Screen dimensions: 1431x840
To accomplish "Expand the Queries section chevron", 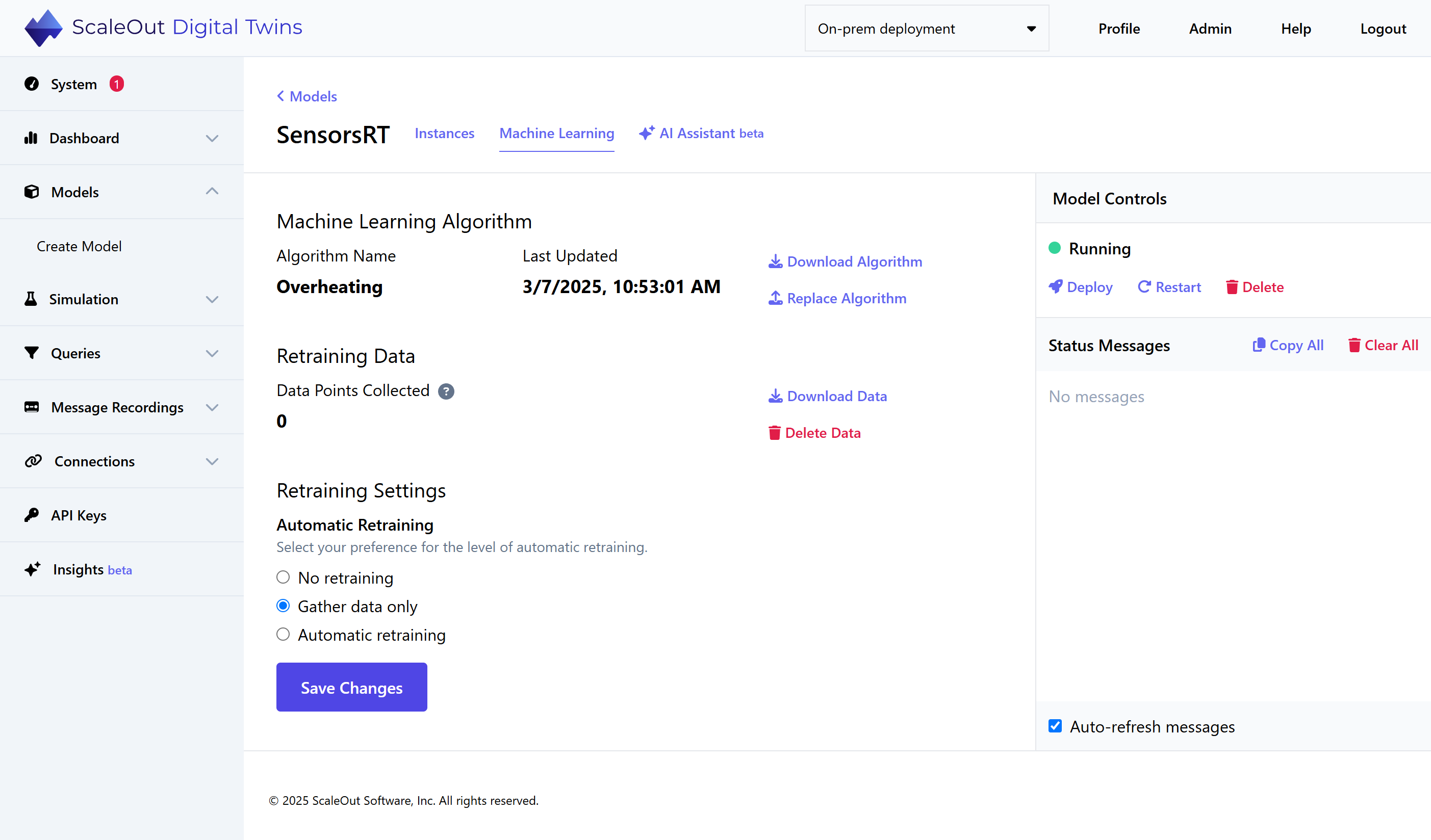I will coord(212,353).
